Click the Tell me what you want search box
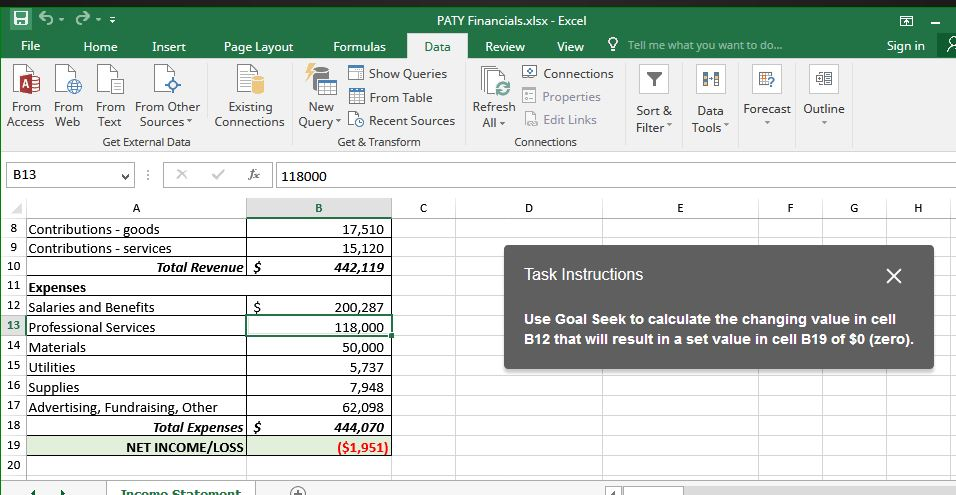The height and width of the screenshot is (495, 956). (x=704, y=45)
